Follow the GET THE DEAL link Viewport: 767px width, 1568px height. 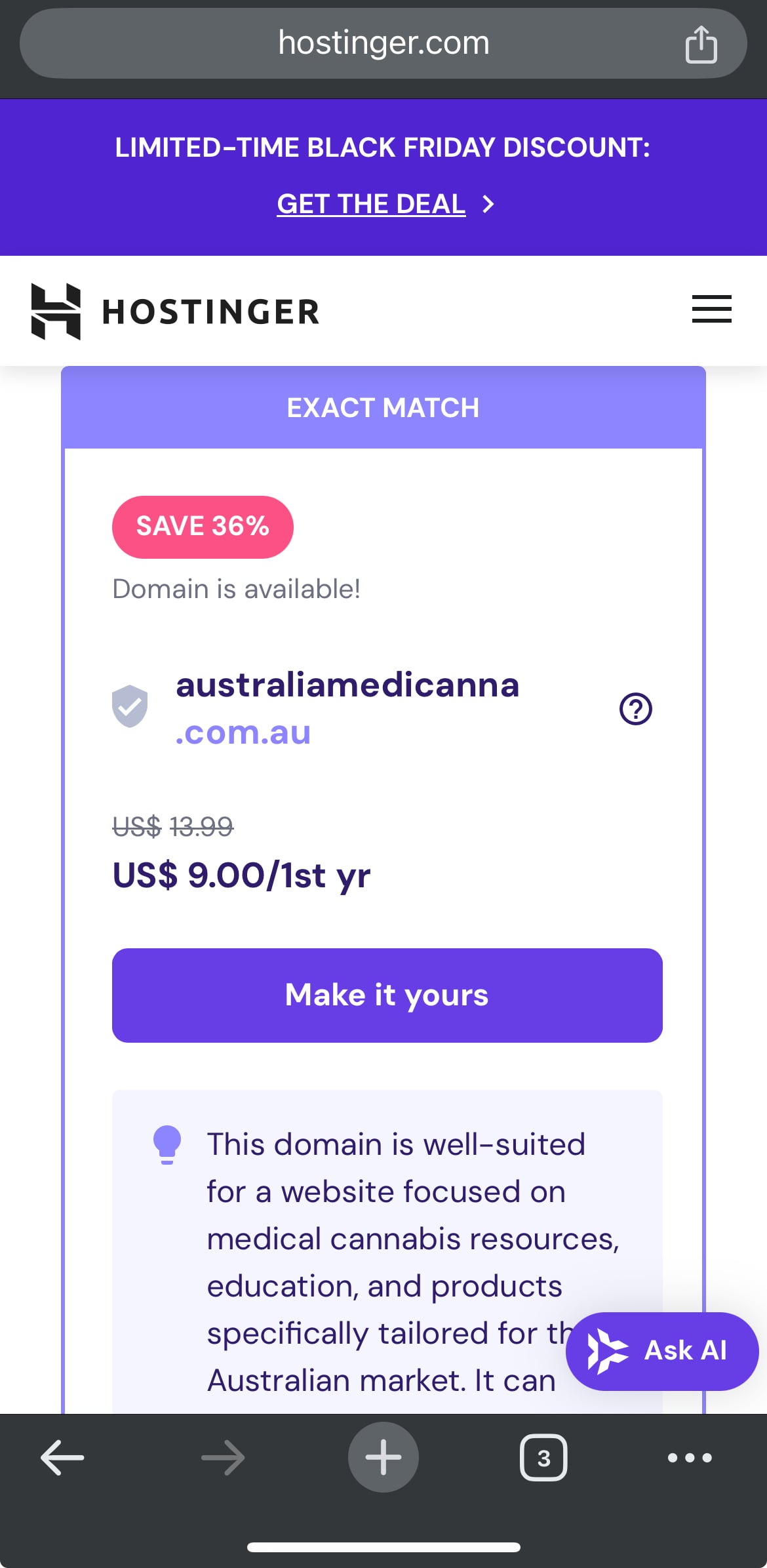click(x=371, y=204)
